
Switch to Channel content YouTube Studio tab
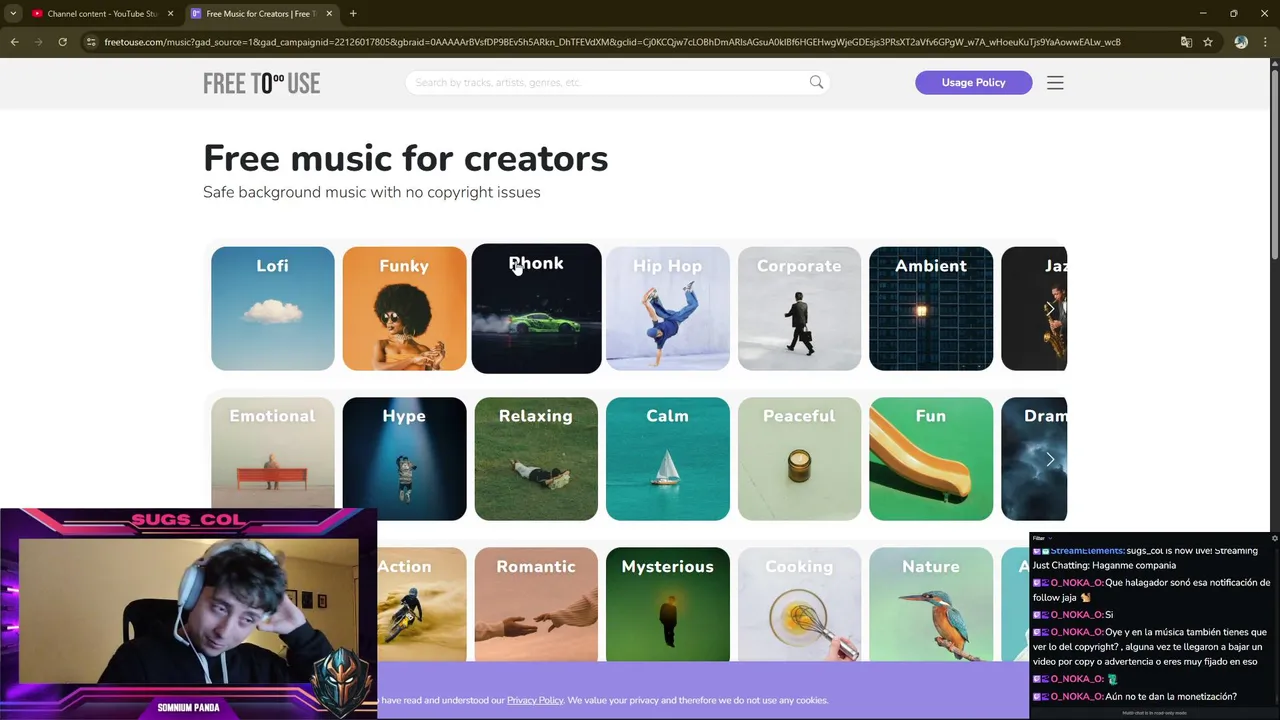click(102, 14)
